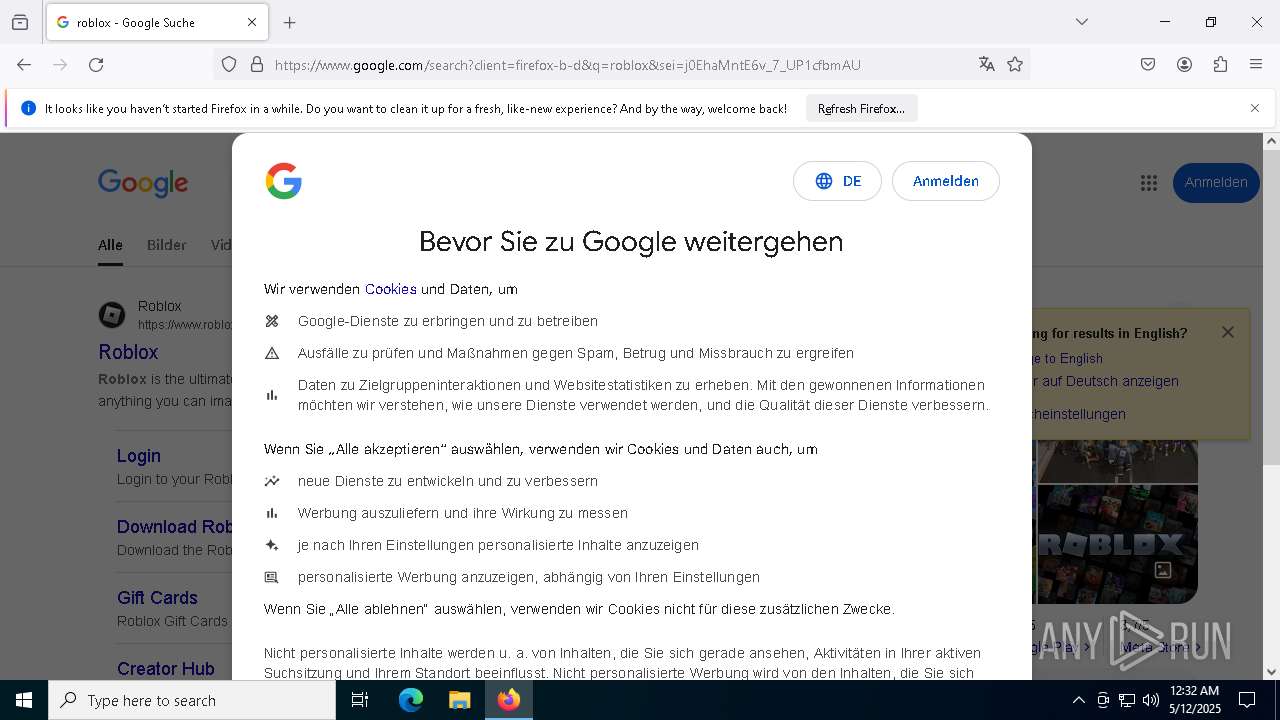Reload the page with the refresh icon

tap(96, 65)
